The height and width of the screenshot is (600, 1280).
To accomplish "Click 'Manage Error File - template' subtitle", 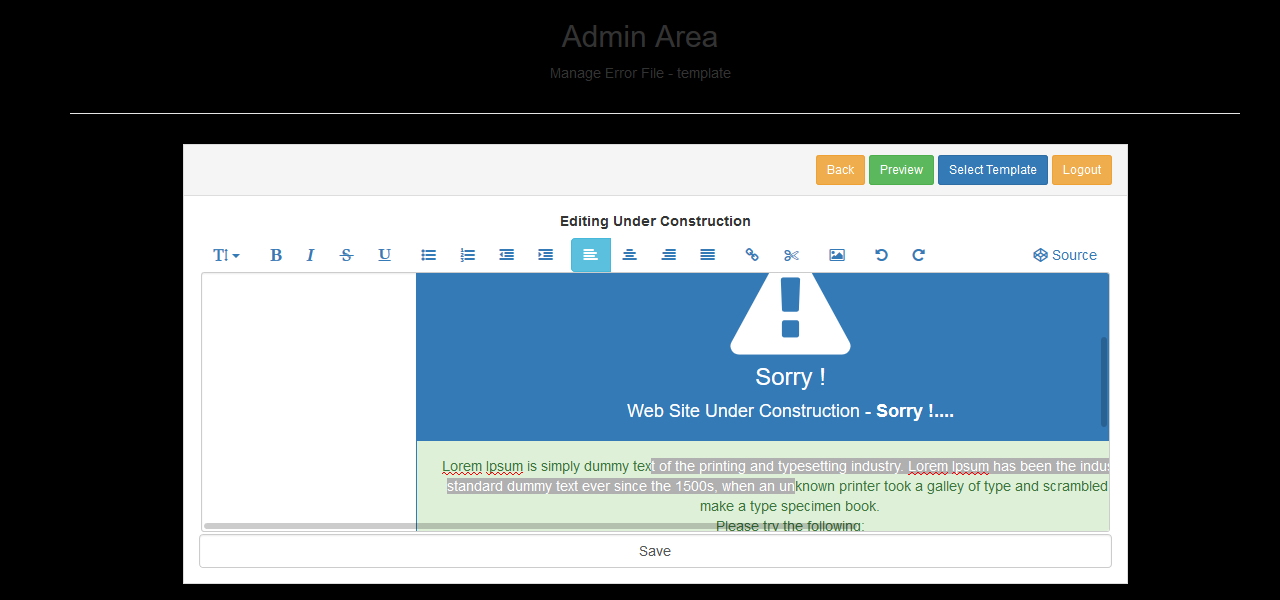I will [640, 73].
